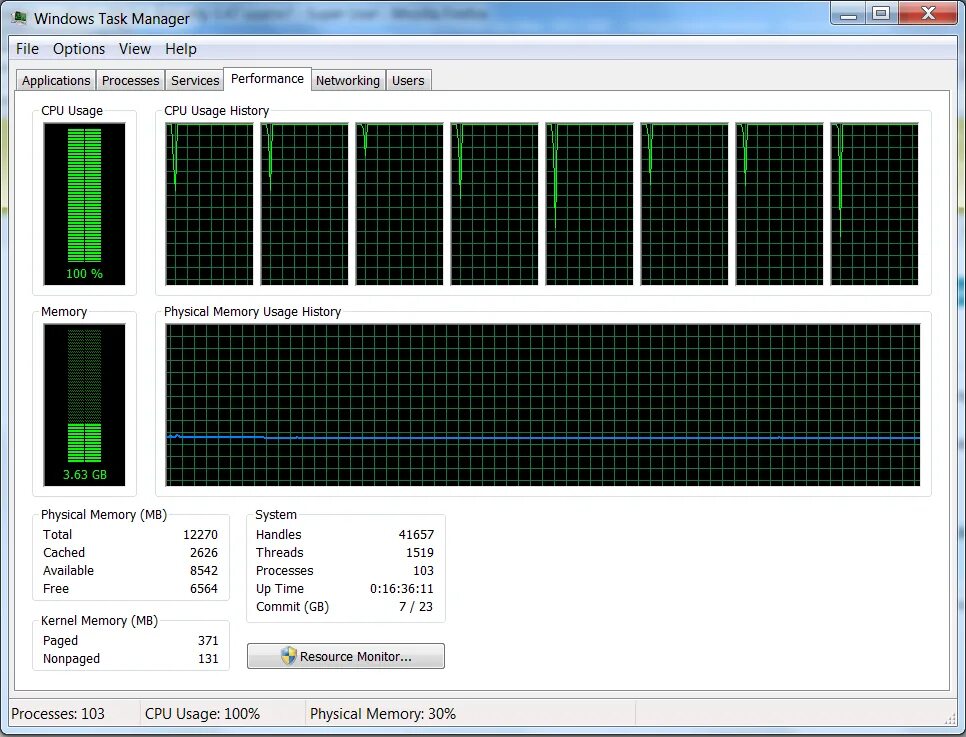Open the View menu
The width and height of the screenshot is (966, 737).
coord(135,49)
